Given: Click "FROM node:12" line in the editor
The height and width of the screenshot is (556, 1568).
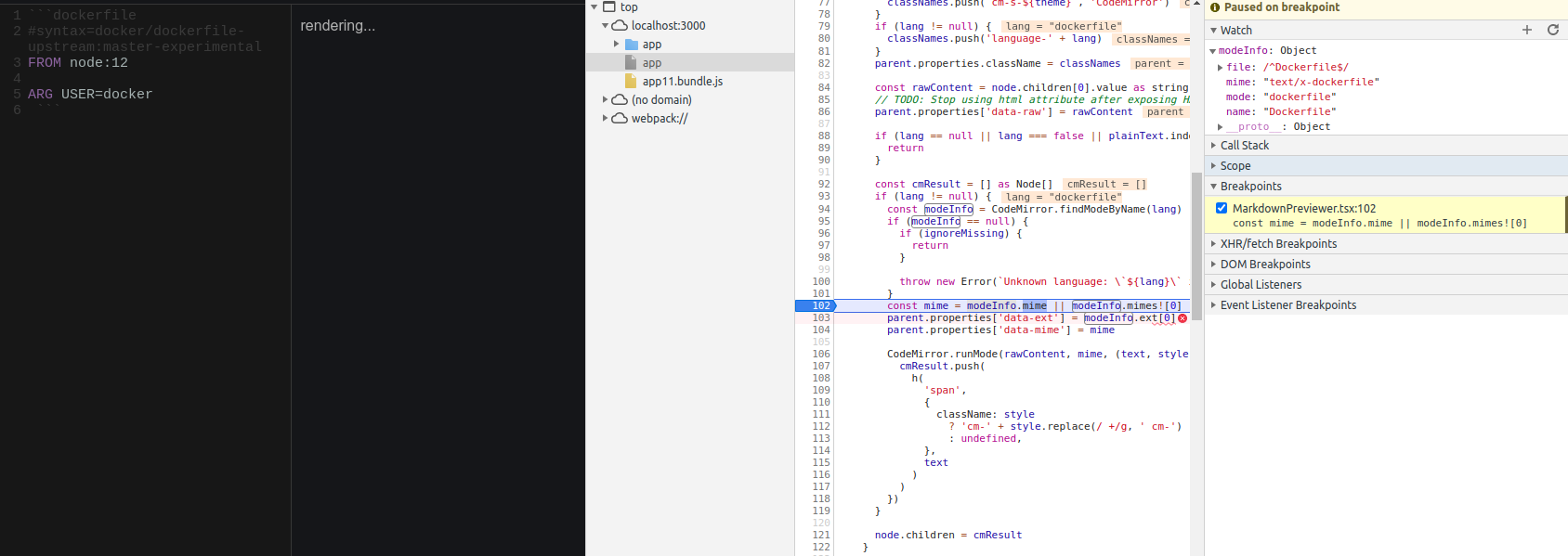Looking at the screenshot, I should [78, 63].
